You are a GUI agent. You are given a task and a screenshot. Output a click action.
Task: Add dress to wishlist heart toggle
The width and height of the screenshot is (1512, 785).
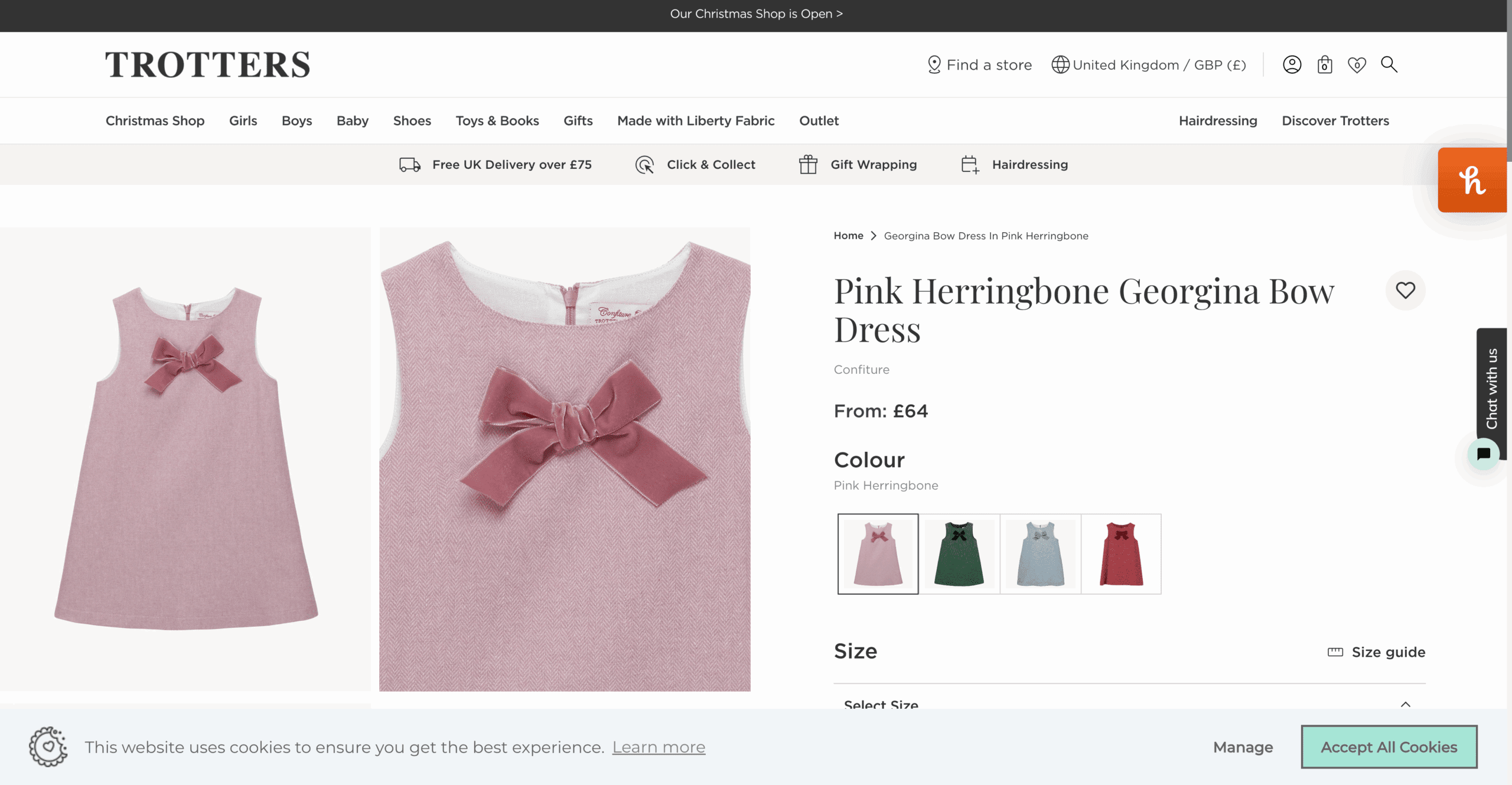point(1405,290)
